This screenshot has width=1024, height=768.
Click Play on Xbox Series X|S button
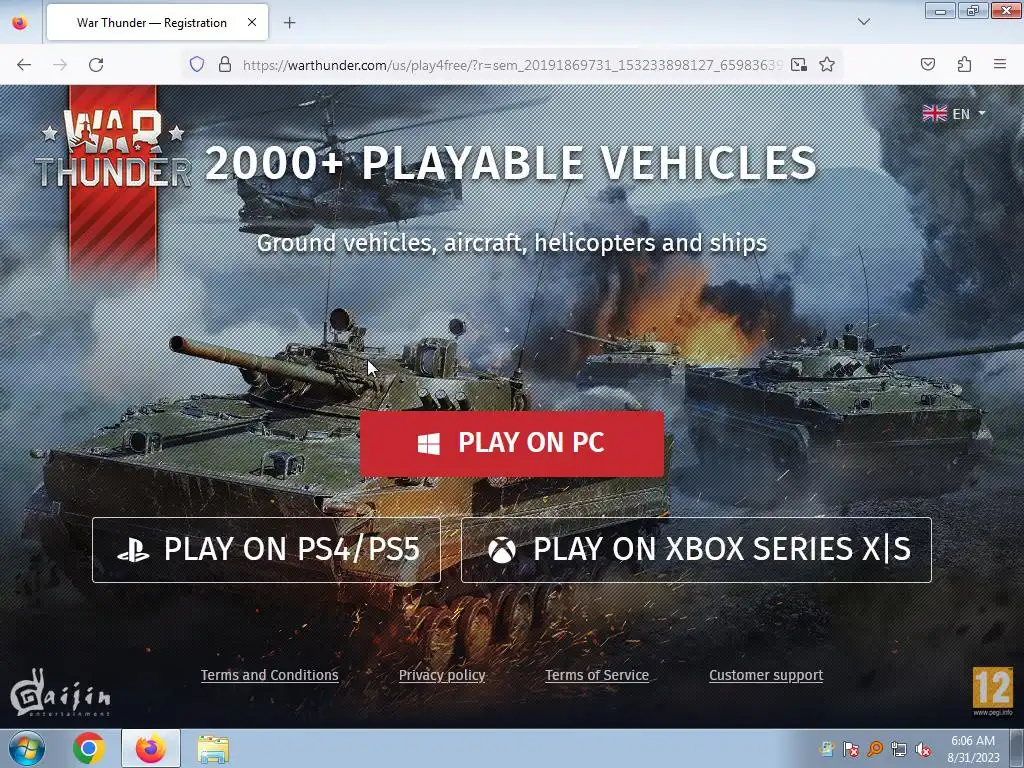(696, 550)
